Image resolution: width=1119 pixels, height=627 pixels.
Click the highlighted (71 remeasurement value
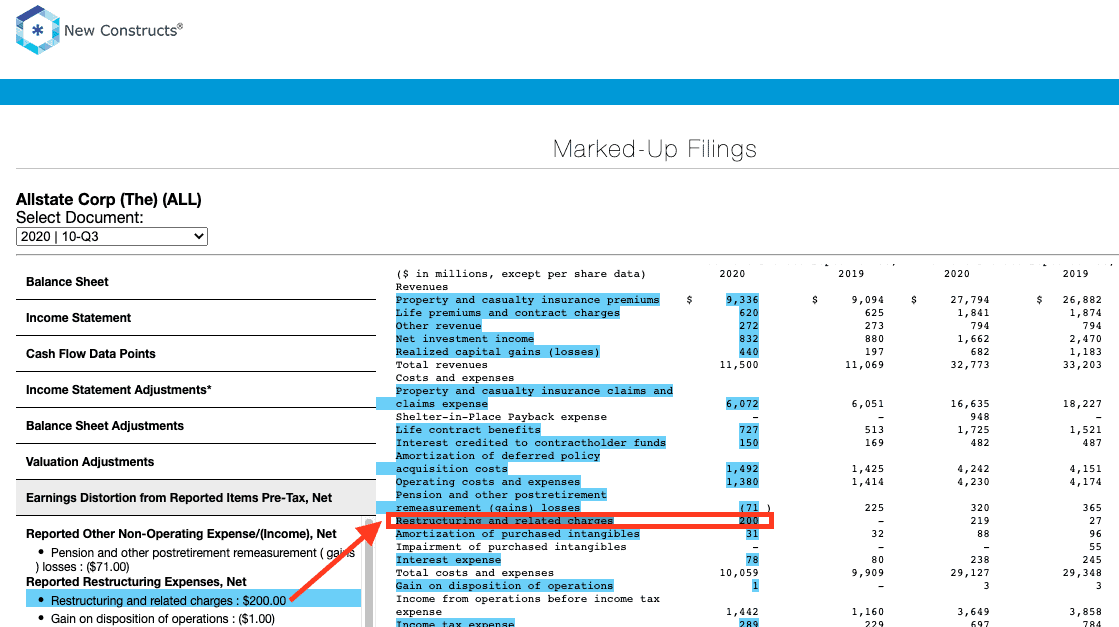(749, 508)
